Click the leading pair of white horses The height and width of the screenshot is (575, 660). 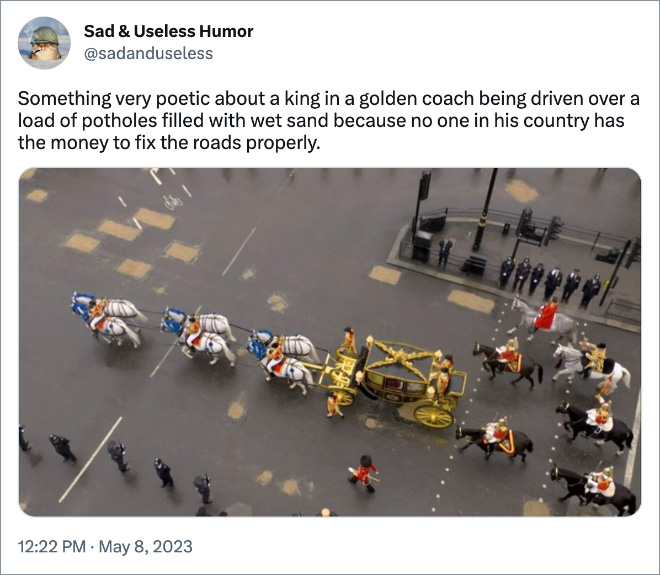pos(107,316)
